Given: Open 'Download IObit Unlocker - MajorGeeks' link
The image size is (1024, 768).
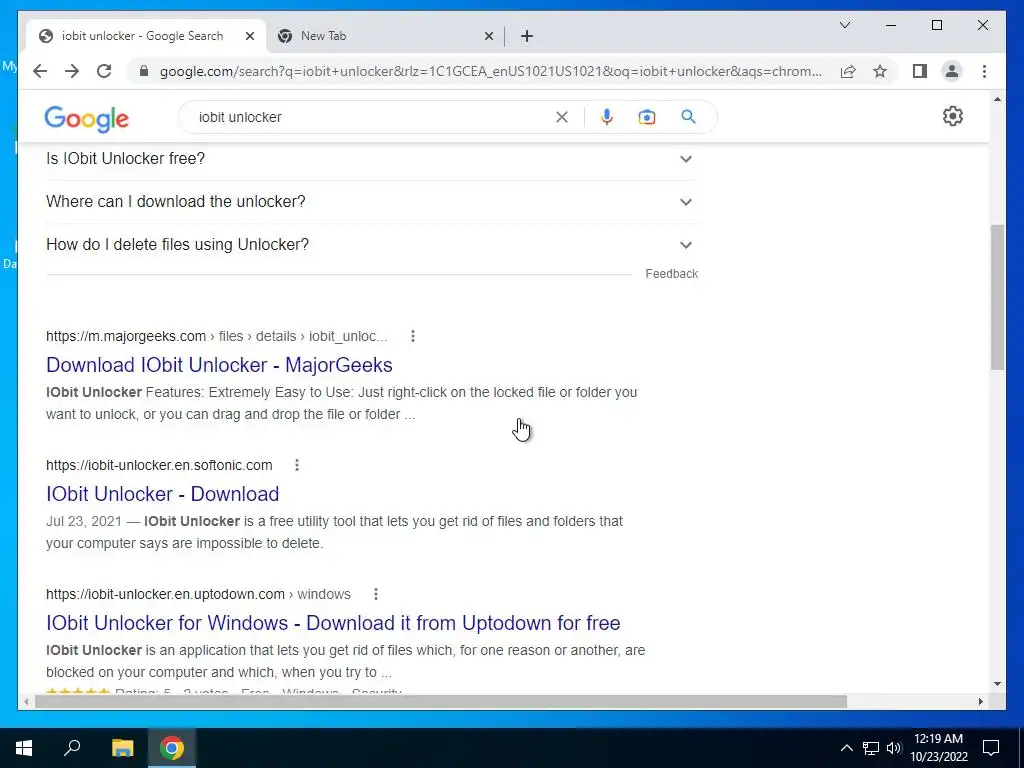Looking at the screenshot, I should point(219,365).
